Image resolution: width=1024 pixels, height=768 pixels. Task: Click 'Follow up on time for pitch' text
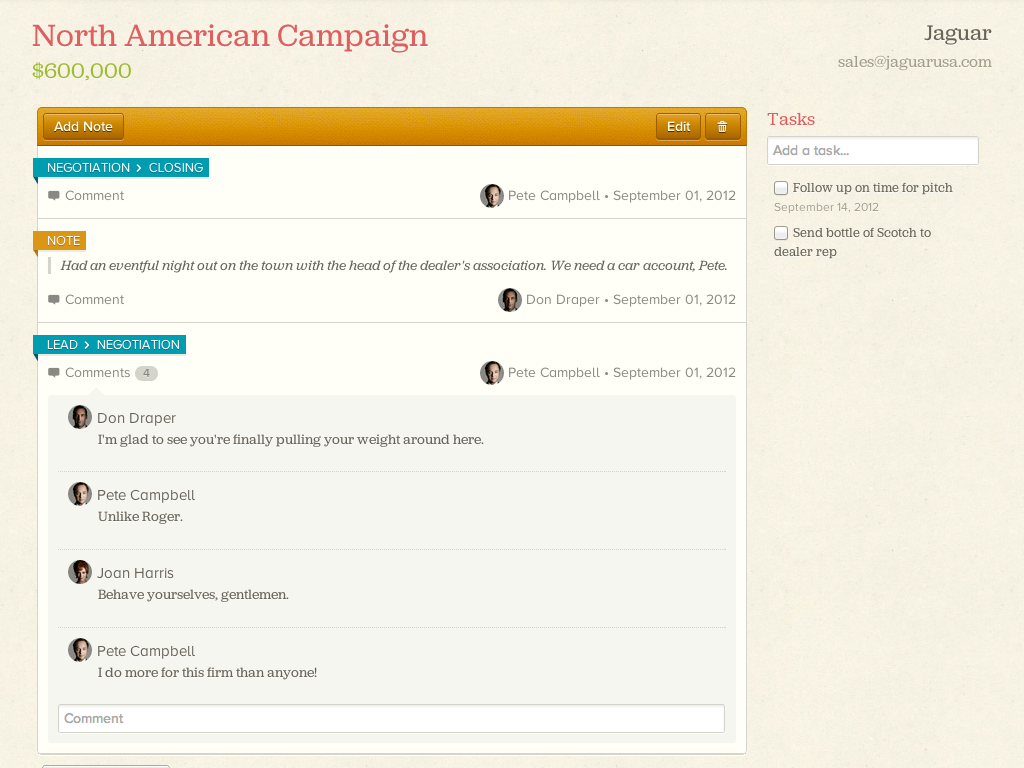872,187
